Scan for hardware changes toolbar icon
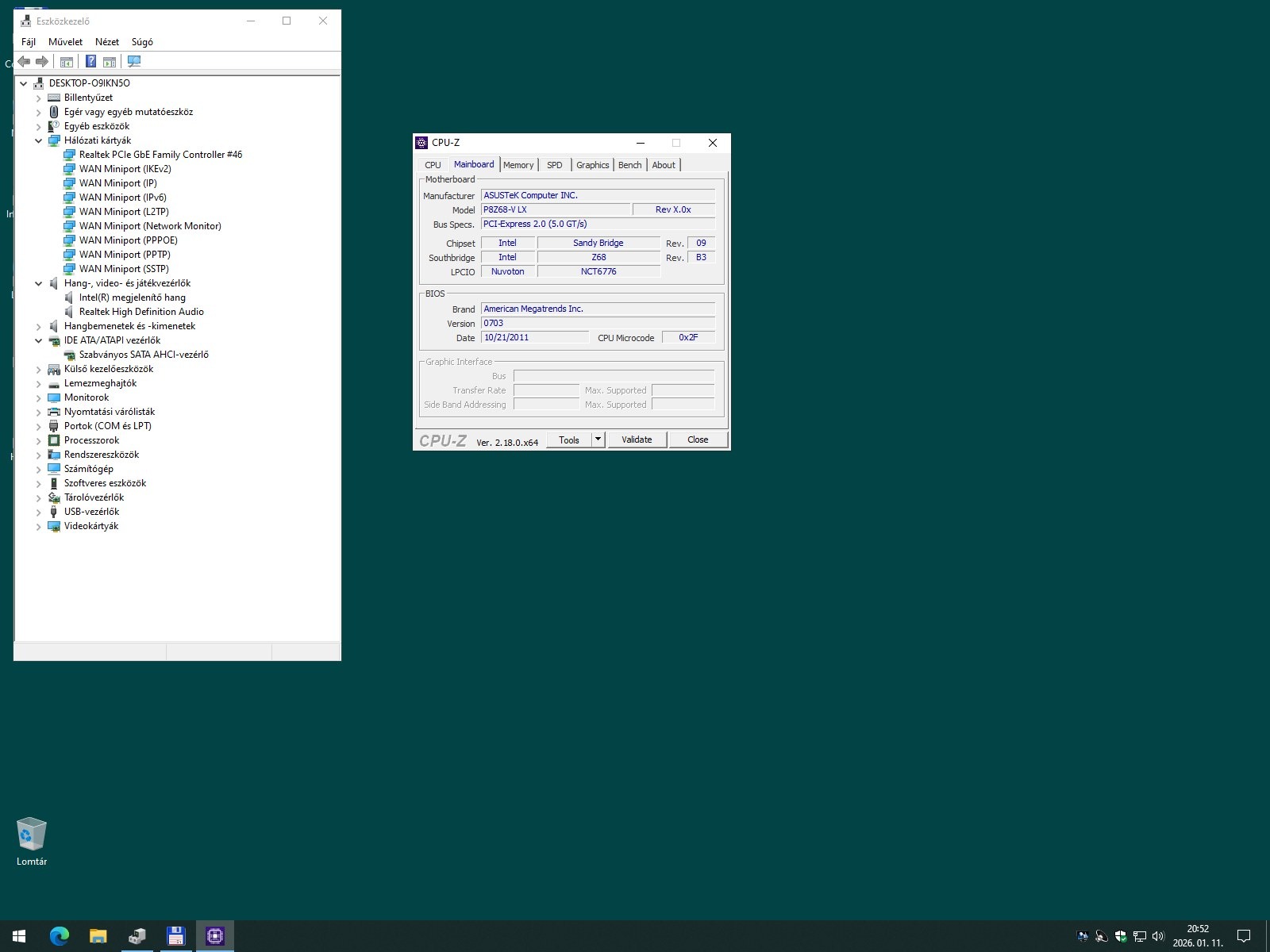Viewport: 1270px width, 952px height. point(134,61)
